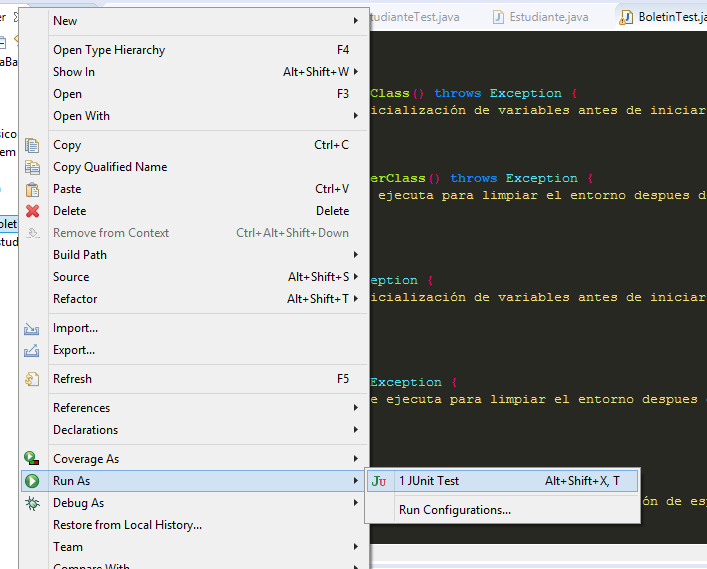
Task: Click the green Run As icon
Action: tap(32, 481)
